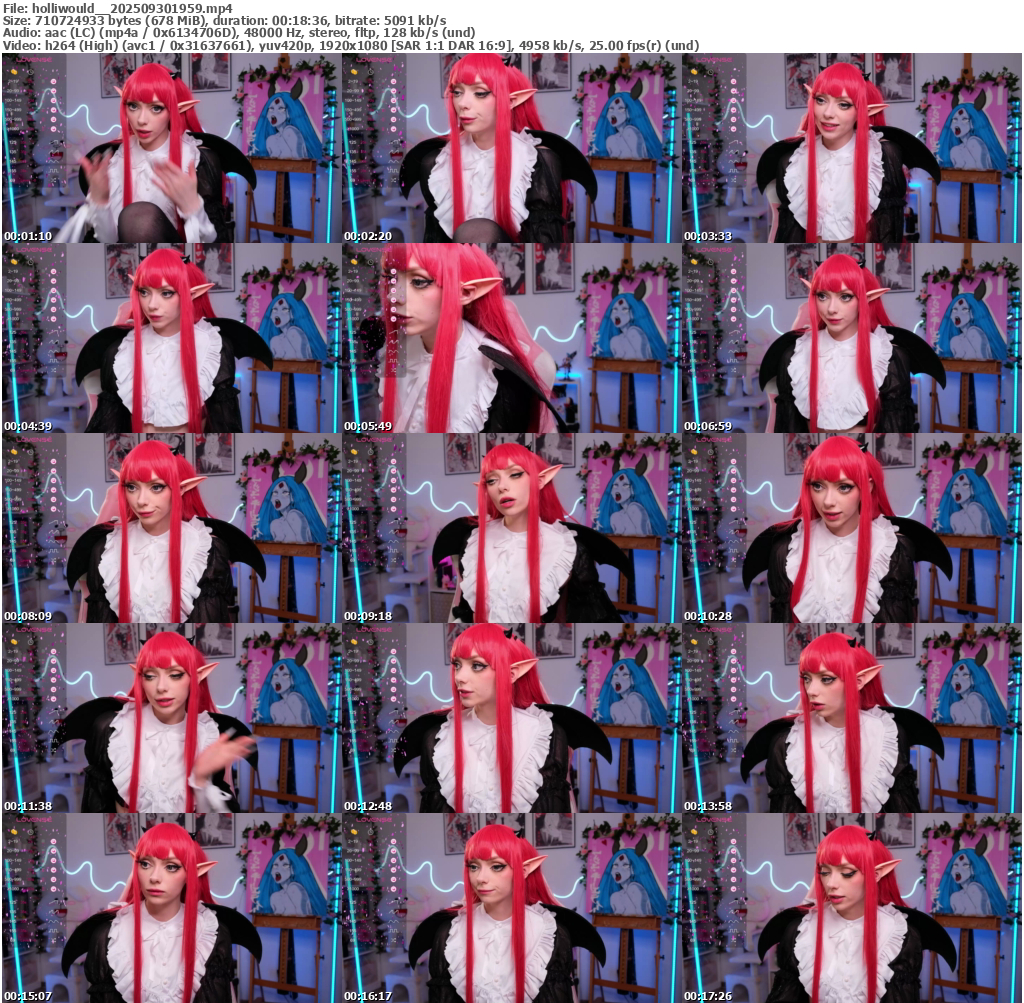Click the frame at 00:13:58

pos(852,718)
